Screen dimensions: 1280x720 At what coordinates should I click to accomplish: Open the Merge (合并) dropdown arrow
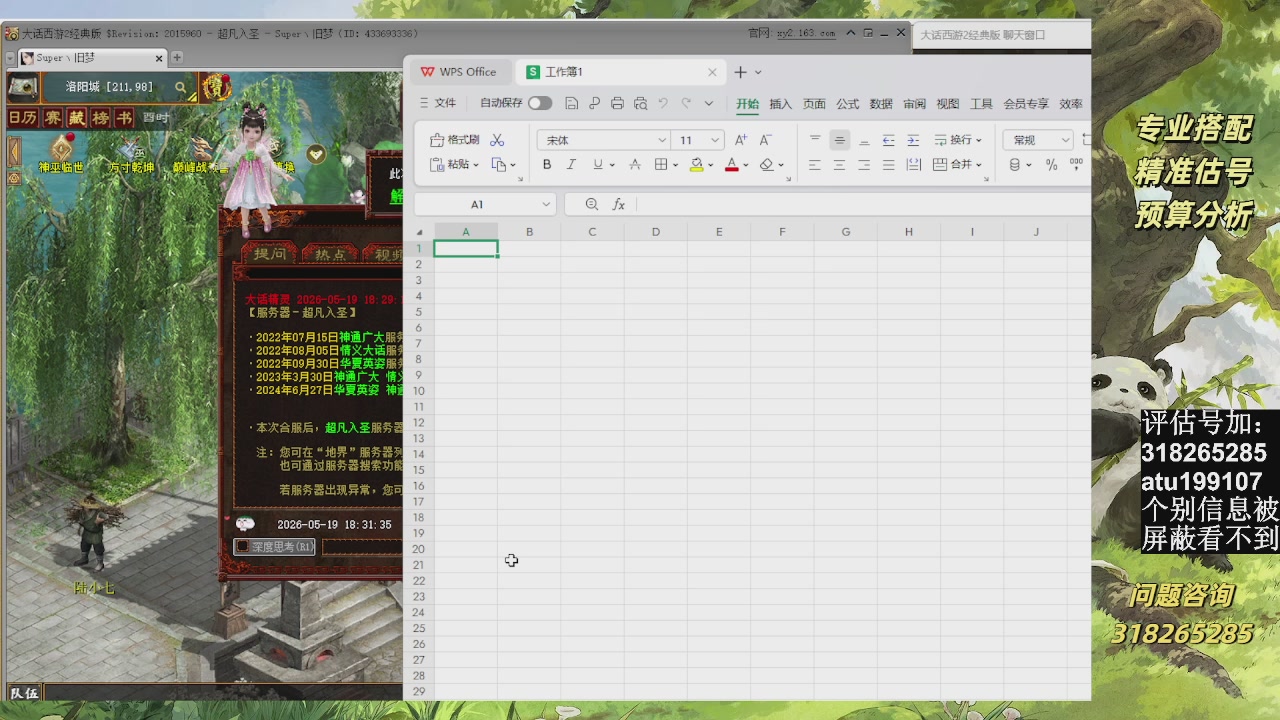(x=978, y=165)
